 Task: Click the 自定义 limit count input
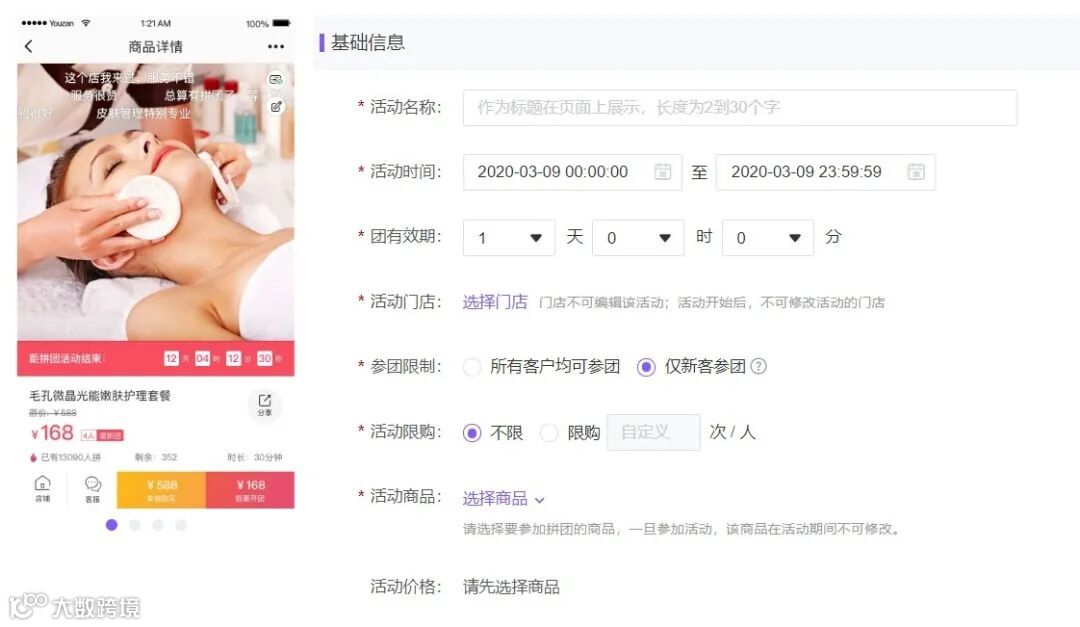[653, 432]
